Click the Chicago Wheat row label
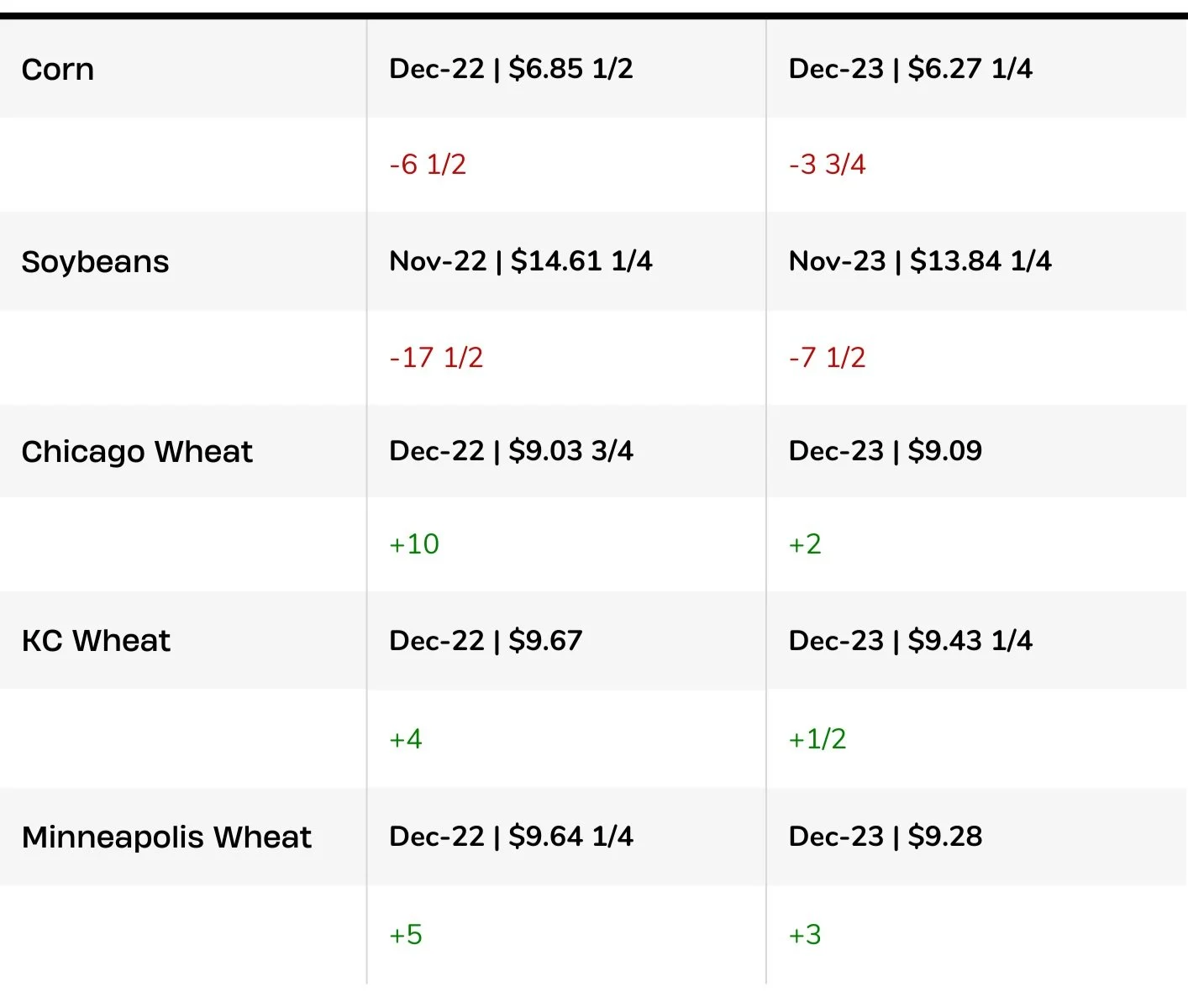 click(x=137, y=452)
